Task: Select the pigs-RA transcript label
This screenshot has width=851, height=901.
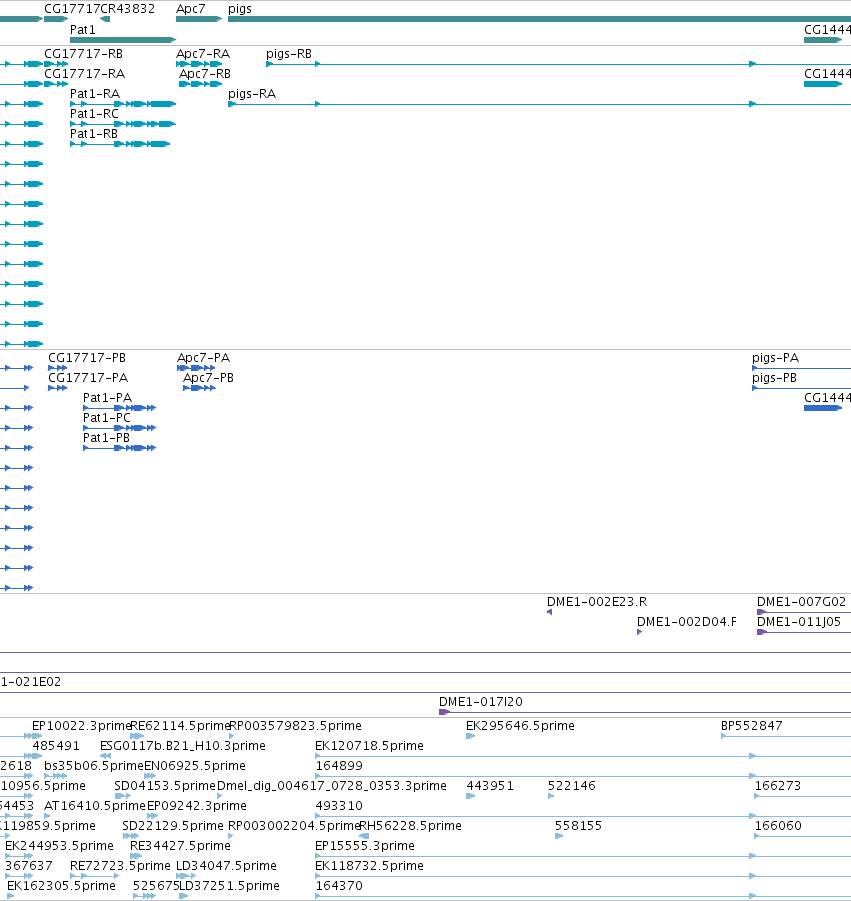Action: [x=252, y=94]
